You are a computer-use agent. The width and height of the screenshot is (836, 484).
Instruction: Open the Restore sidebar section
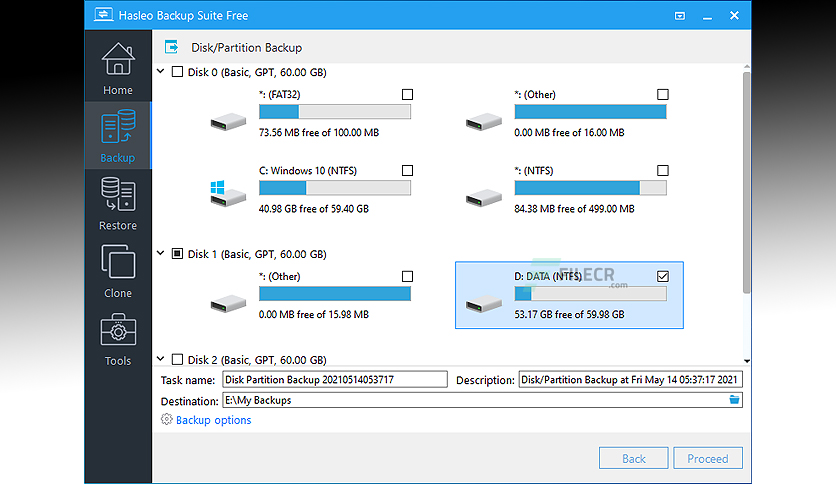click(x=118, y=204)
